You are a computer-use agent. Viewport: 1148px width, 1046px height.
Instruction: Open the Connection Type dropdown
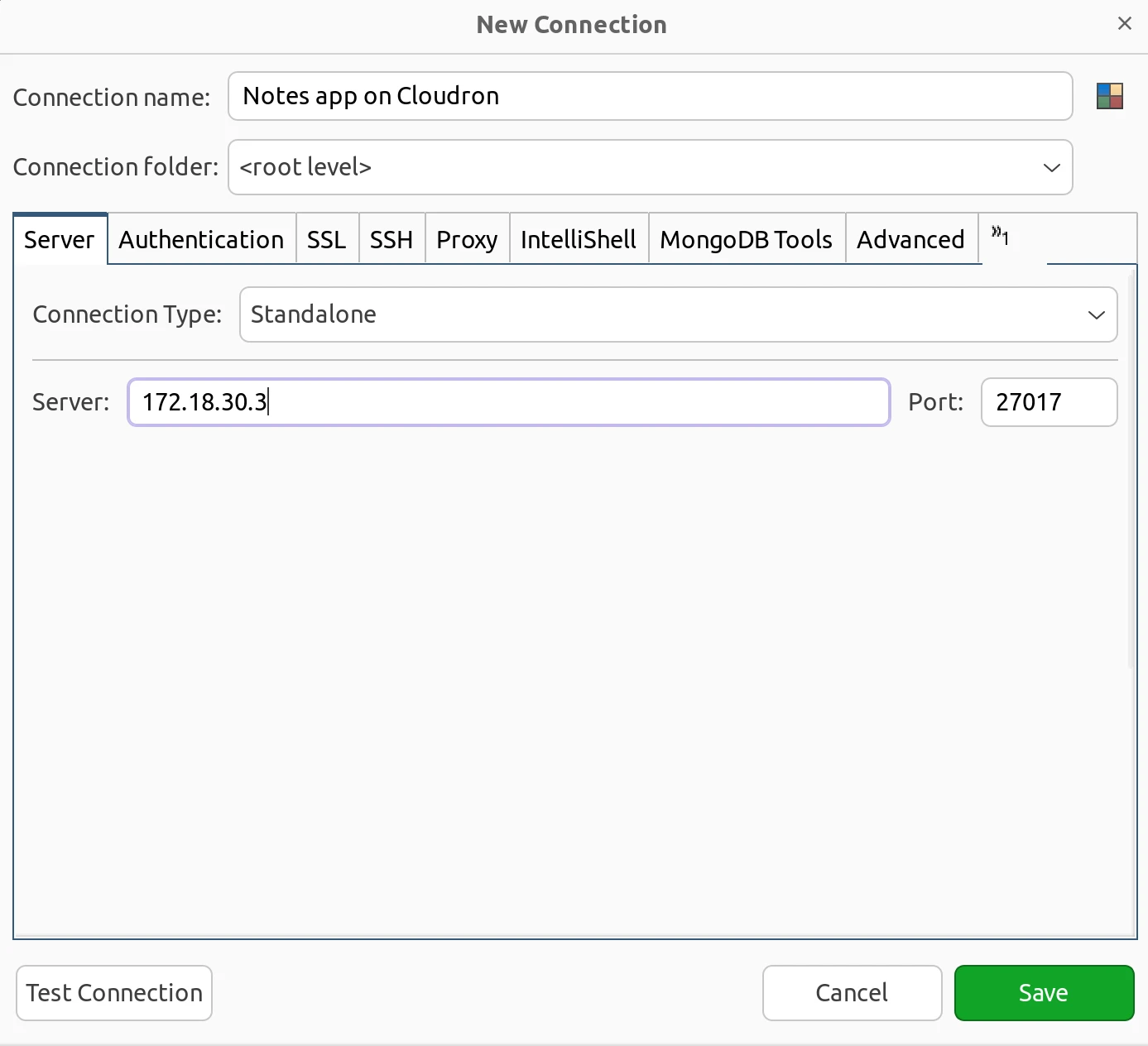click(x=679, y=314)
